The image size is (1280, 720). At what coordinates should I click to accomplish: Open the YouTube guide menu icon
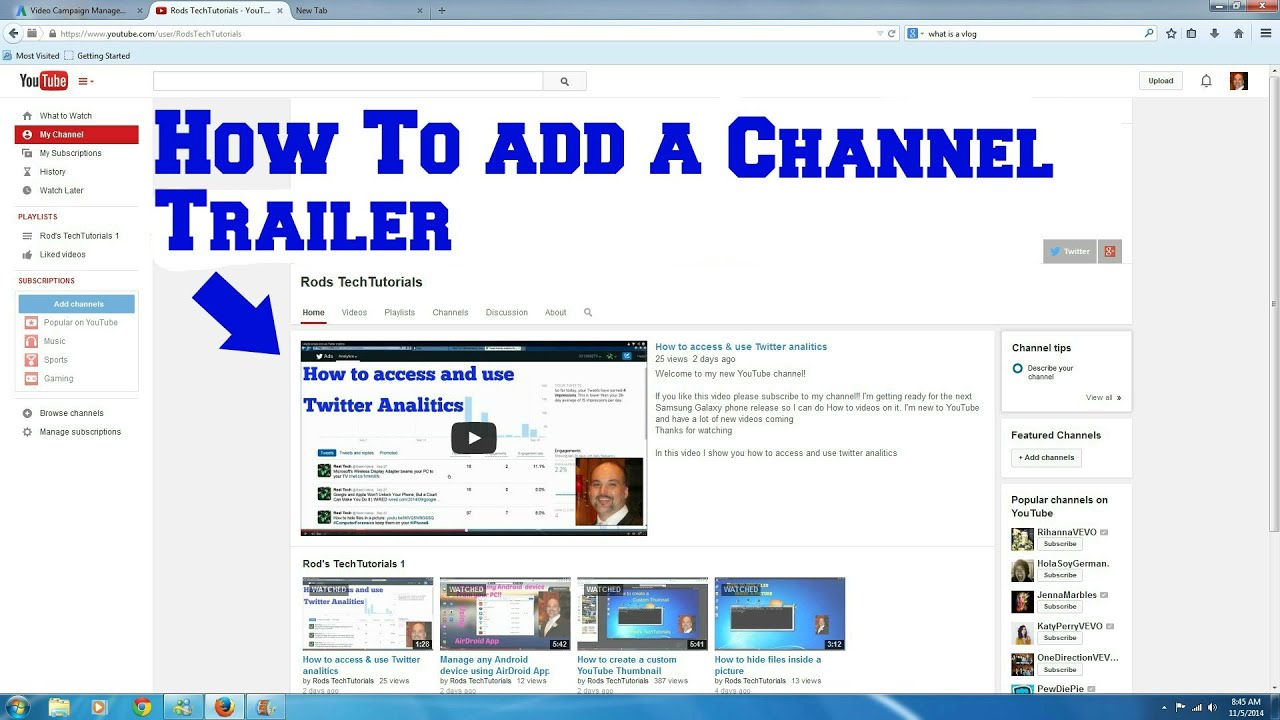point(86,81)
